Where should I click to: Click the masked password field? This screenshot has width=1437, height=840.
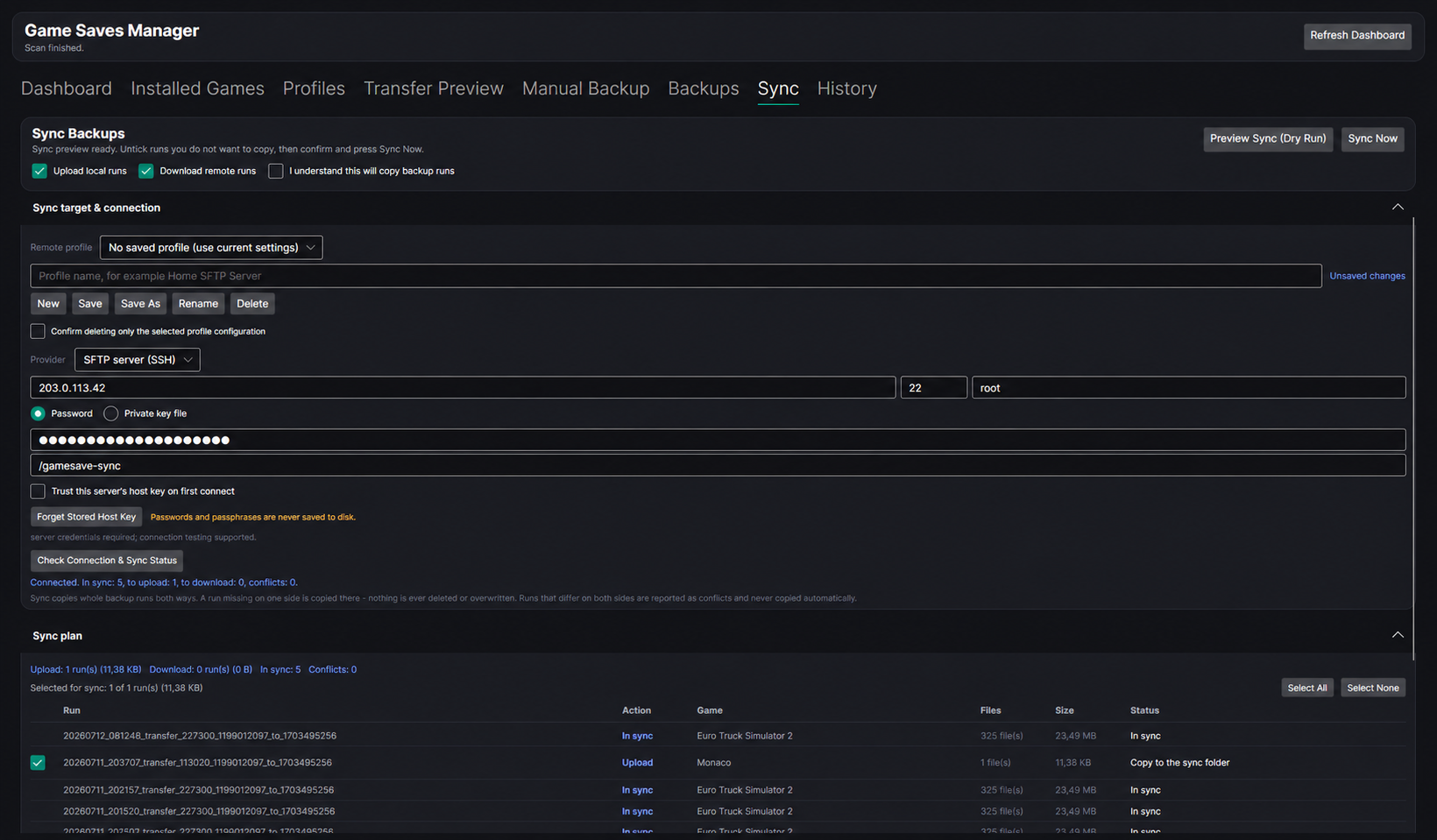coord(718,440)
